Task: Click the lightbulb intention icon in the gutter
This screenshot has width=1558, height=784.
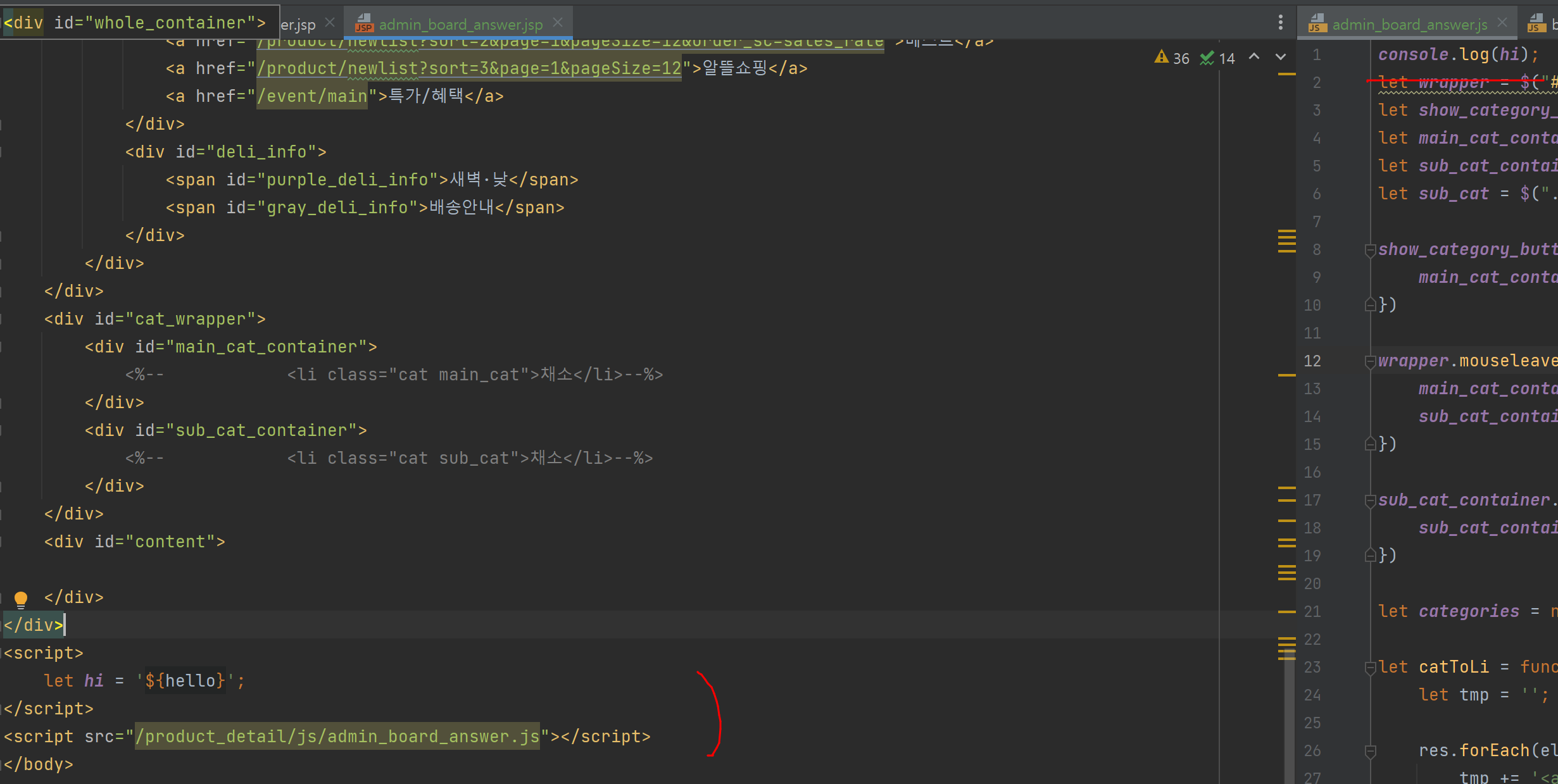Action: coord(21,599)
